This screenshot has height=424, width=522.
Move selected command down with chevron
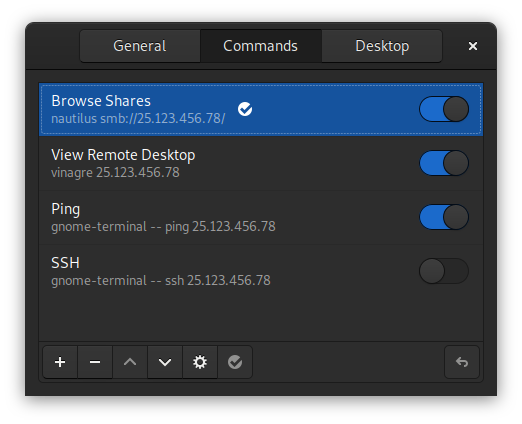pos(165,362)
